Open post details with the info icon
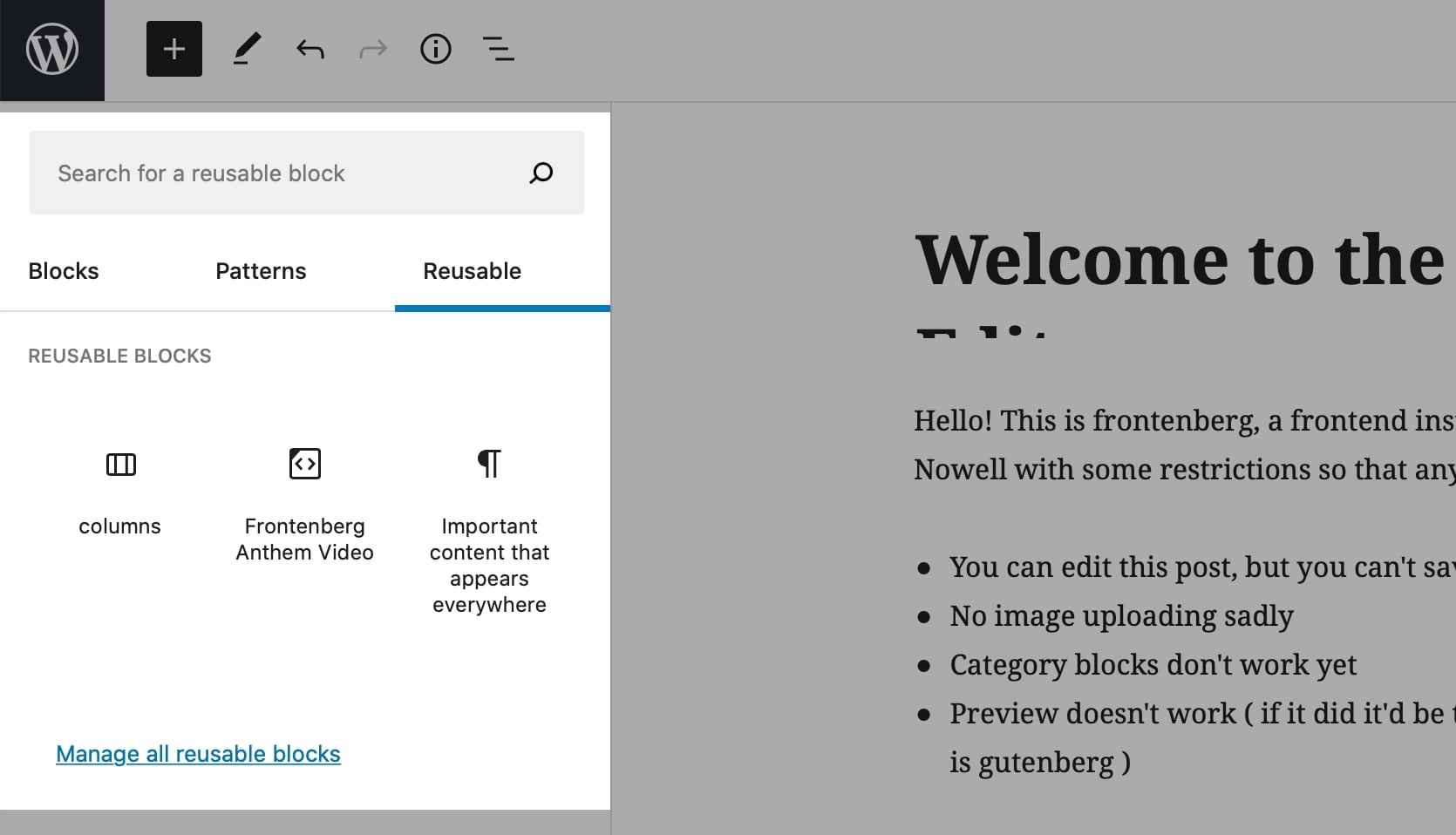The image size is (1456, 835). (x=436, y=49)
